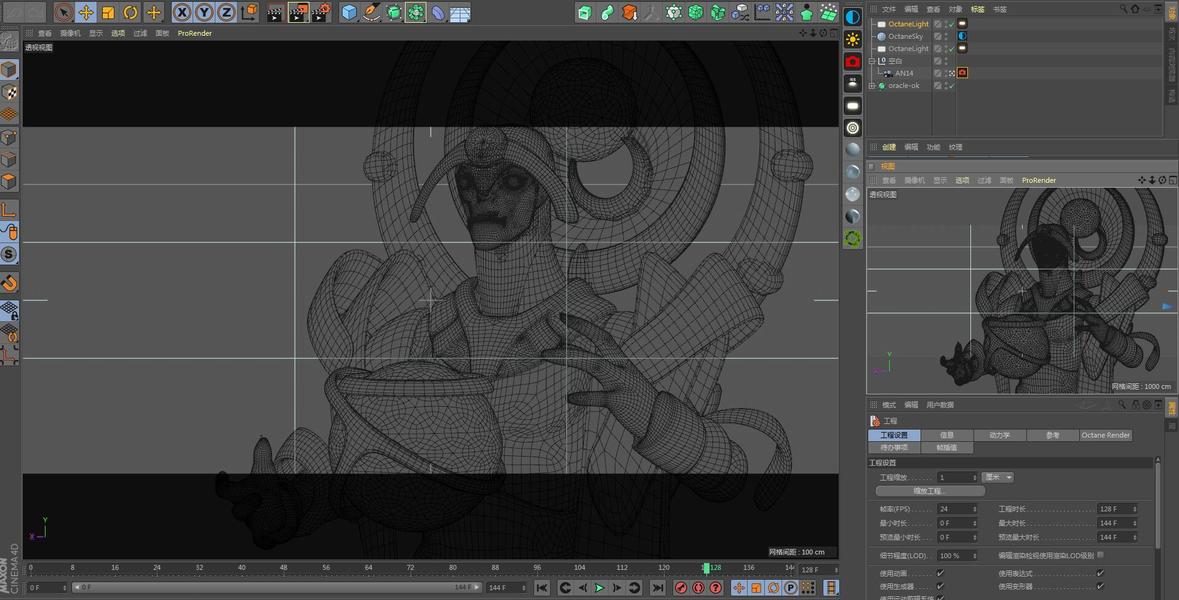Open the floor grid object icon
The width and height of the screenshot is (1179, 600).
459,12
